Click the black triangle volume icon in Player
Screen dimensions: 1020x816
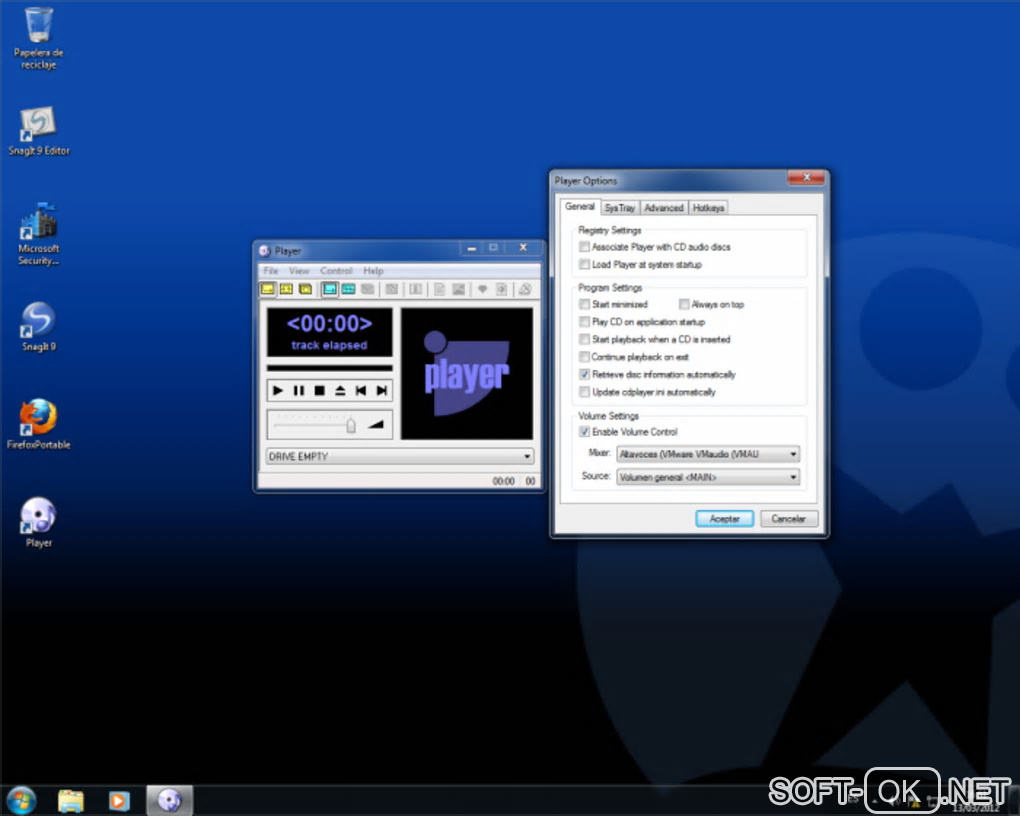tap(376, 425)
